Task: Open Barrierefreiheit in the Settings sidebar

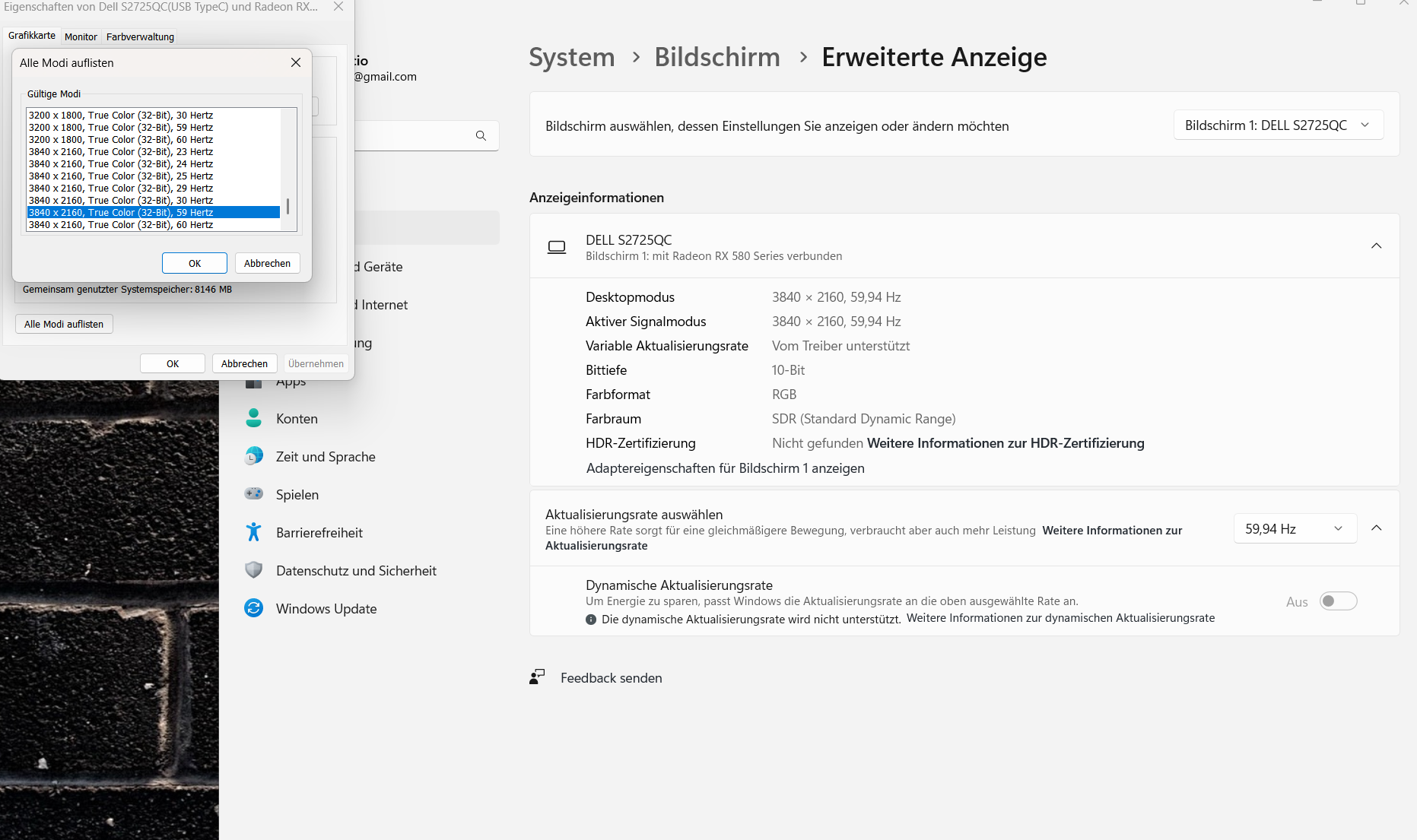Action: pos(319,533)
